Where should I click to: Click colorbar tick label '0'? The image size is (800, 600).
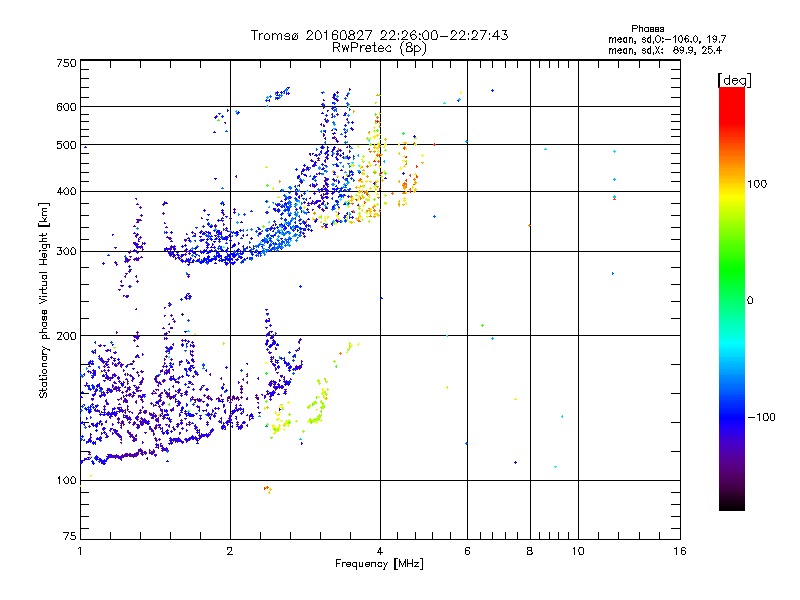tap(750, 301)
